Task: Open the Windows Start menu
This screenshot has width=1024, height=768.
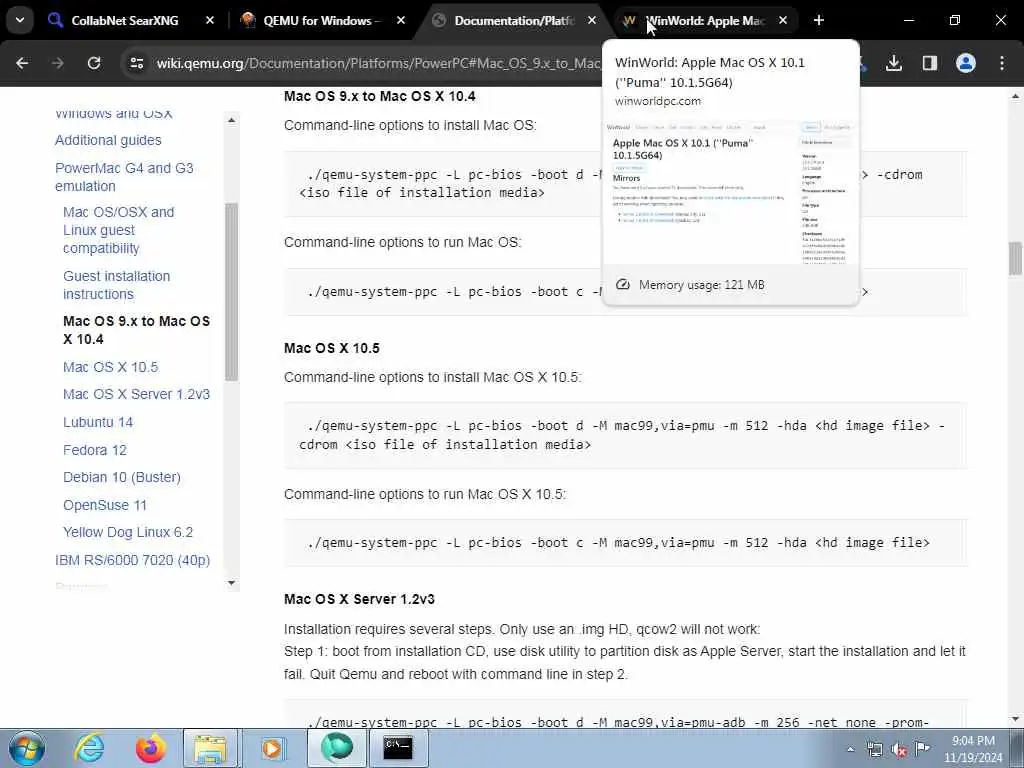Action: coord(26,748)
